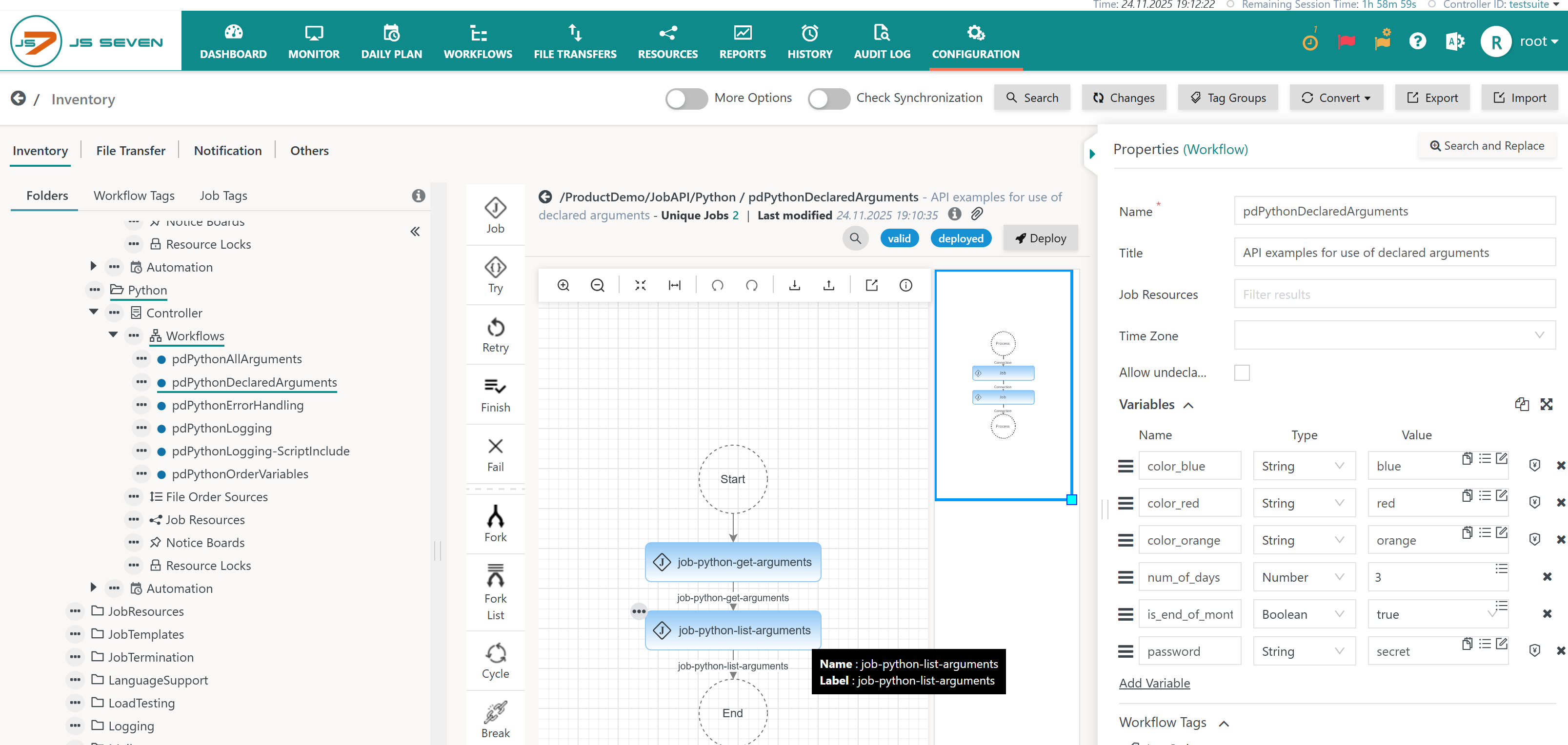Image resolution: width=1568 pixels, height=745 pixels.
Task: Click the zoom in canvas icon
Action: coord(563,285)
